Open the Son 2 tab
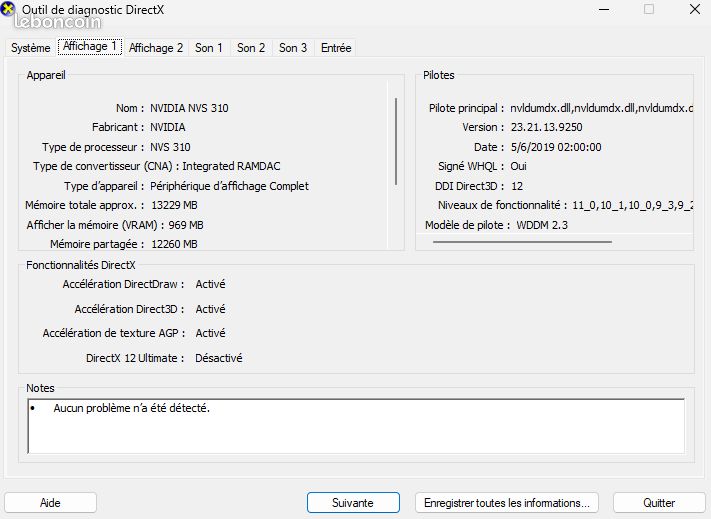711x519 pixels. (x=251, y=48)
